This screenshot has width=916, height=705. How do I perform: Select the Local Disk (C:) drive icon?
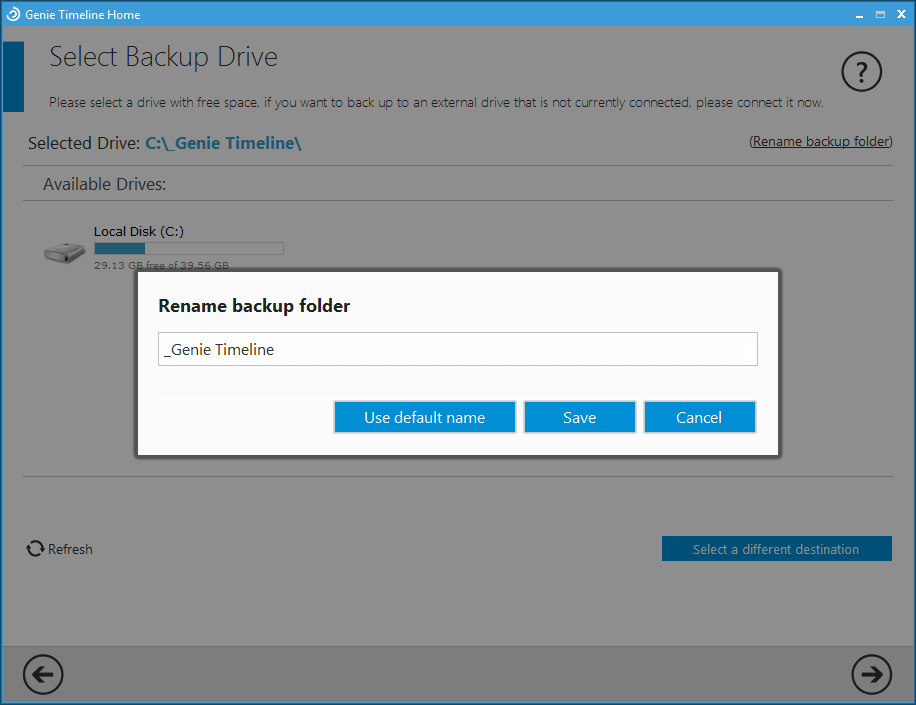tap(65, 252)
